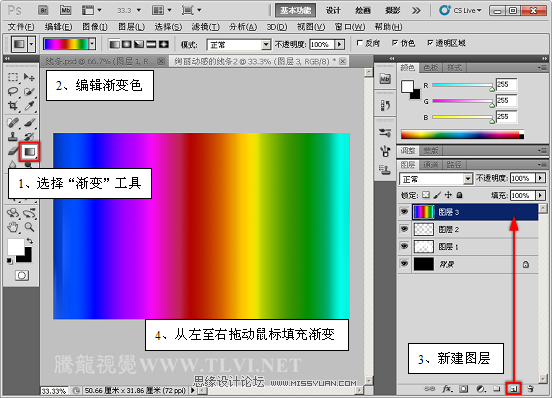552x398 pixels.
Task: Launch Bridge from the top bar
Action: pyautogui.click(x=43, y=10)
